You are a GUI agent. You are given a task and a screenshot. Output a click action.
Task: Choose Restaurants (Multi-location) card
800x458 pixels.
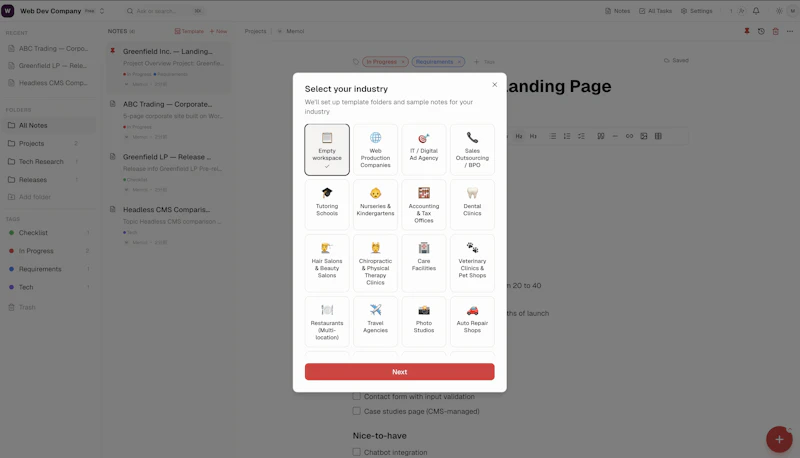[327, 321]
